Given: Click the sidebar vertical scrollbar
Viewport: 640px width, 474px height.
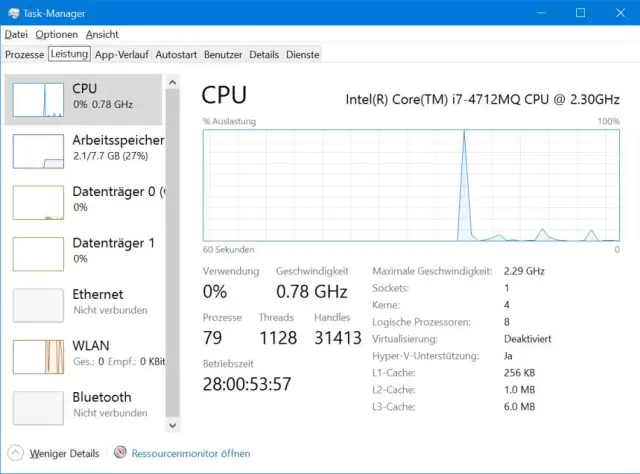Looking at the screenshot, I should point(173,250).
